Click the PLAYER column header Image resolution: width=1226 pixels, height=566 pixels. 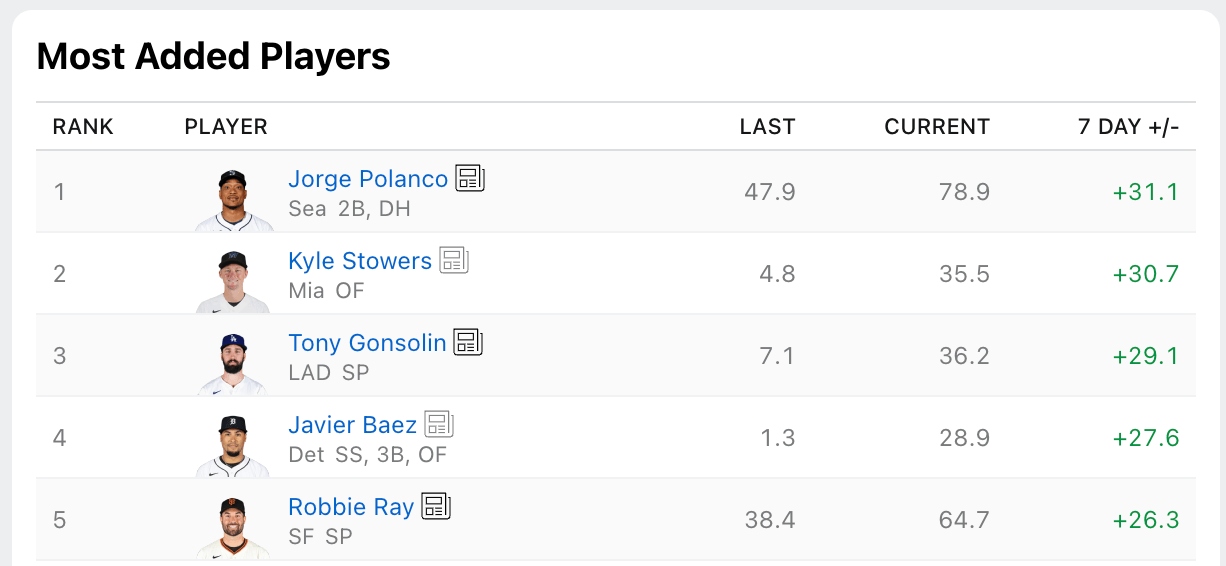pyautogui.click(x=226, y=127)
